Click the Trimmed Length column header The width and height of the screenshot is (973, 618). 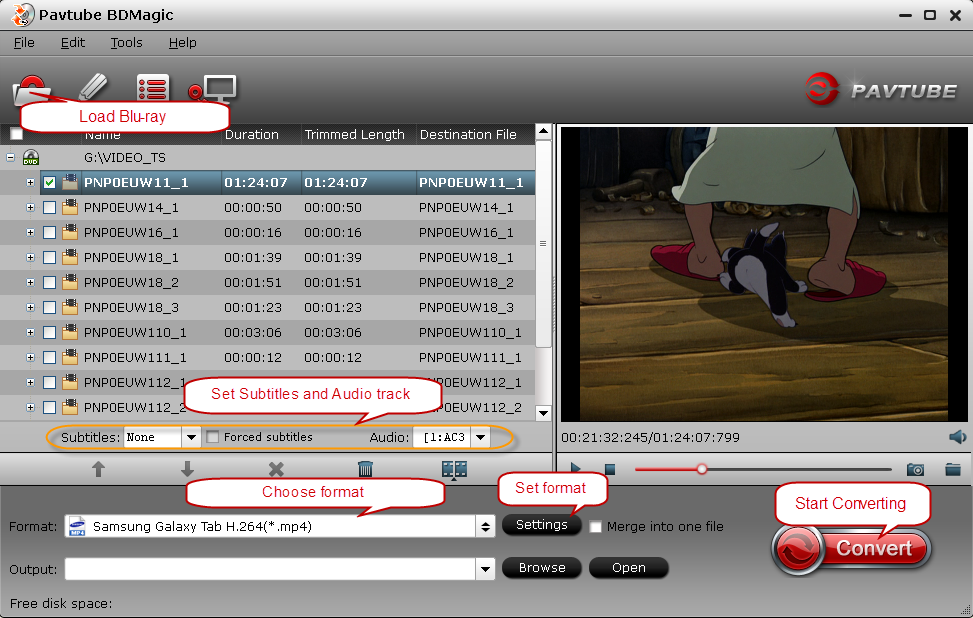359,134
